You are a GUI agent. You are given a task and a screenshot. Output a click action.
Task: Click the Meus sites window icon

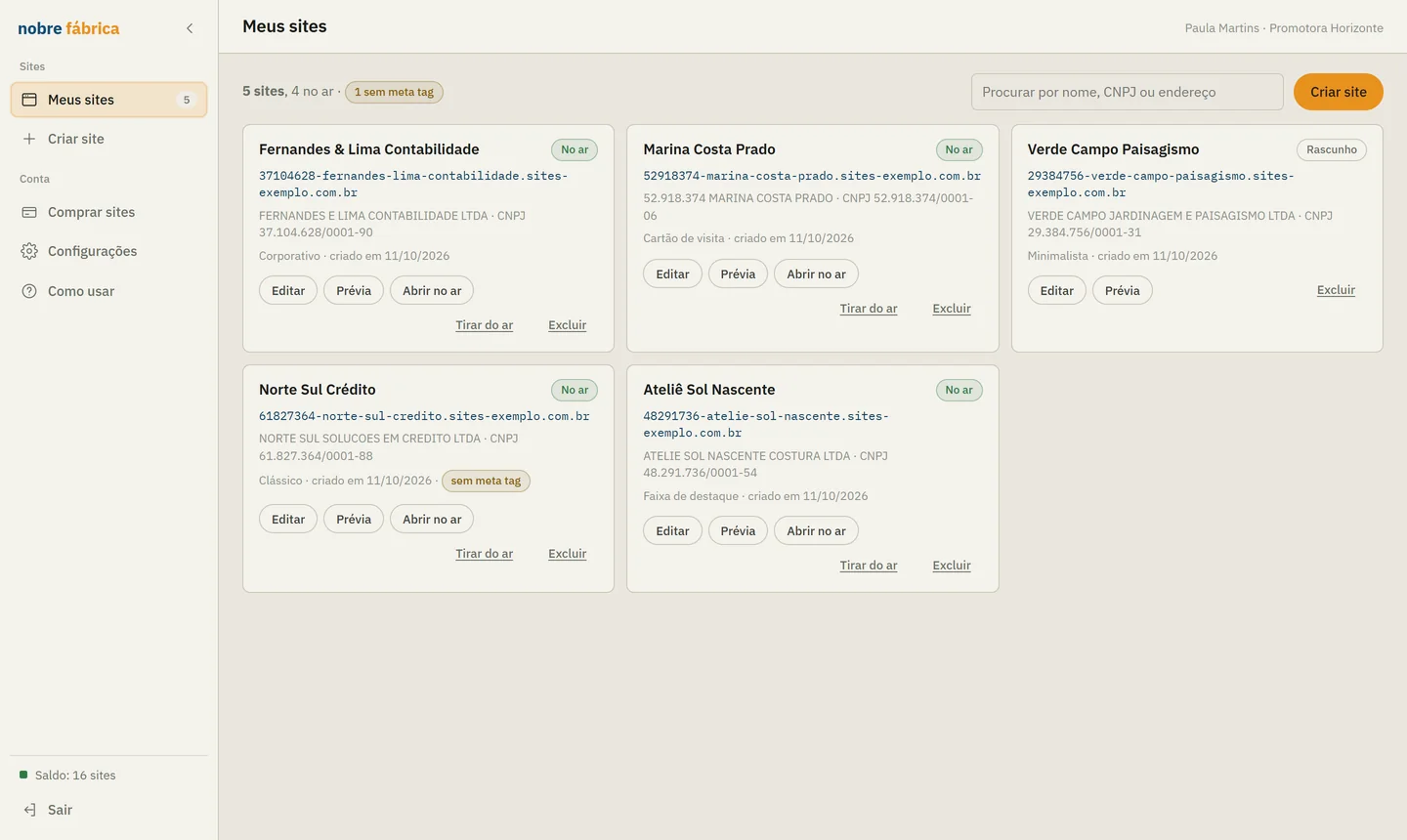pos(29,100)
